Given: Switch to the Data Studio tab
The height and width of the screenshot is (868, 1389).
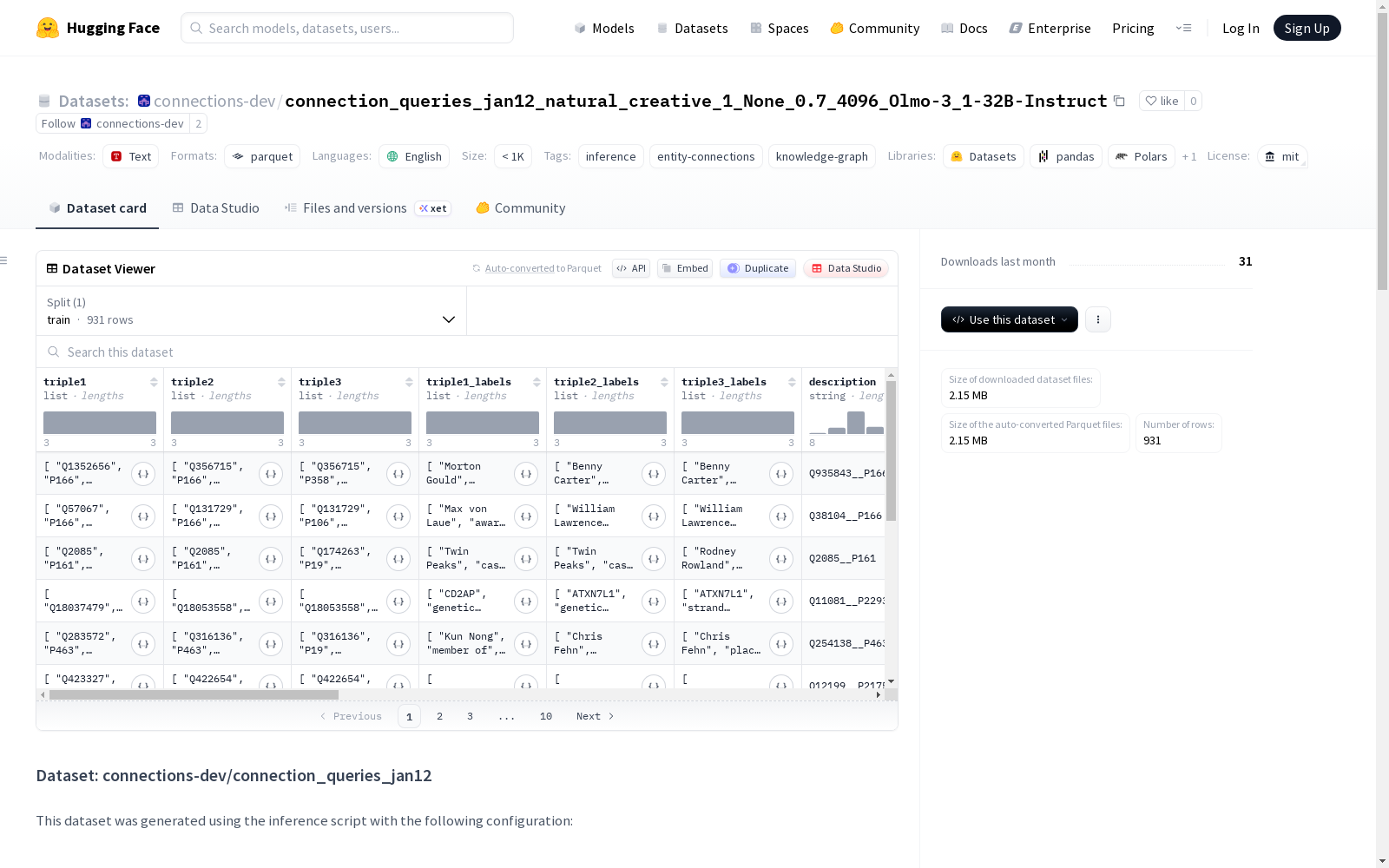Looking at the screenshot, I should (x=216, y=208).
